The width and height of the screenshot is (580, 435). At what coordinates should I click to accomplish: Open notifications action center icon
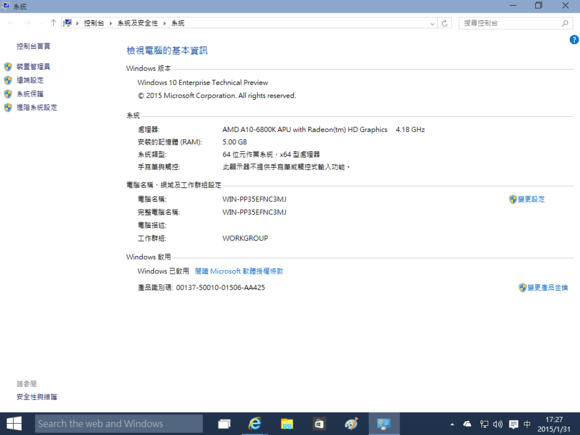pos(513,424)
